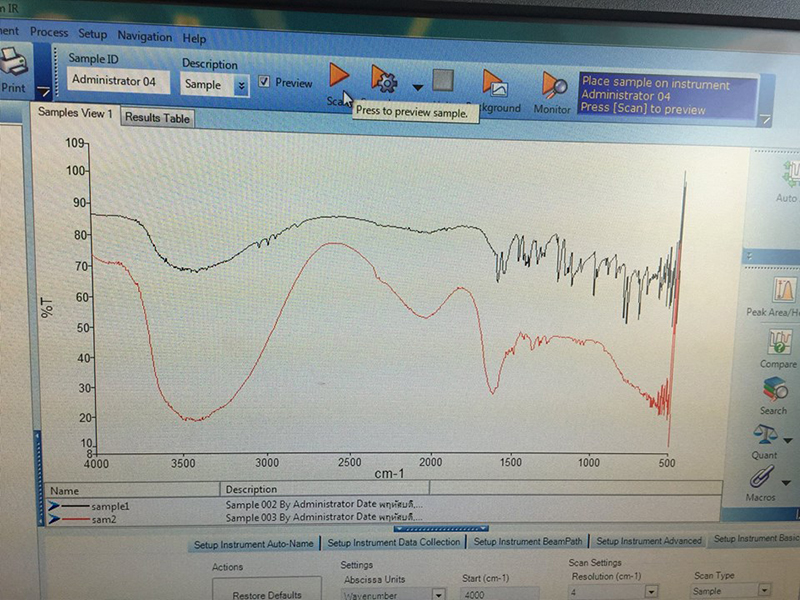
Task: Open the scan settings gear icon
Action: tap(383, 79)
